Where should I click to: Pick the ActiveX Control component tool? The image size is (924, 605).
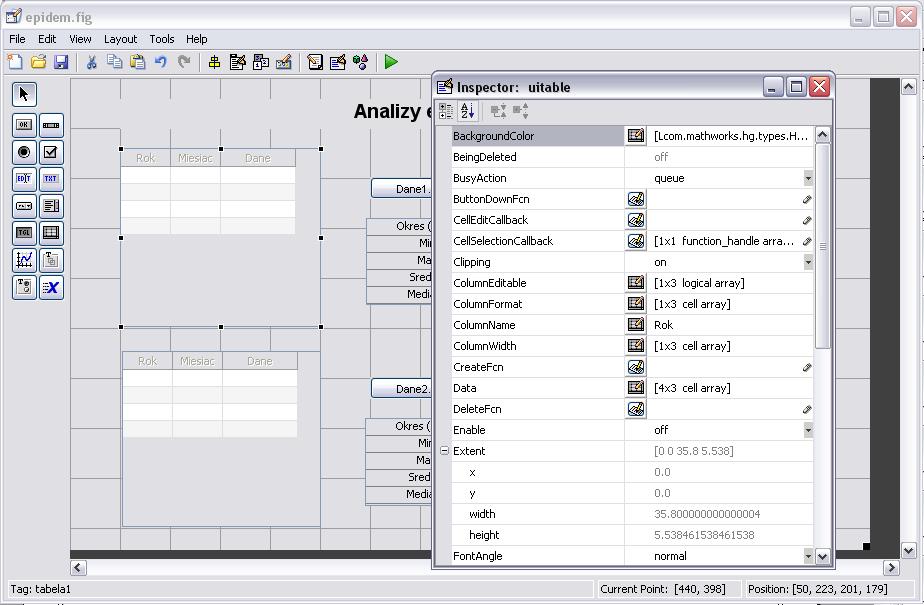click(51, 287)
